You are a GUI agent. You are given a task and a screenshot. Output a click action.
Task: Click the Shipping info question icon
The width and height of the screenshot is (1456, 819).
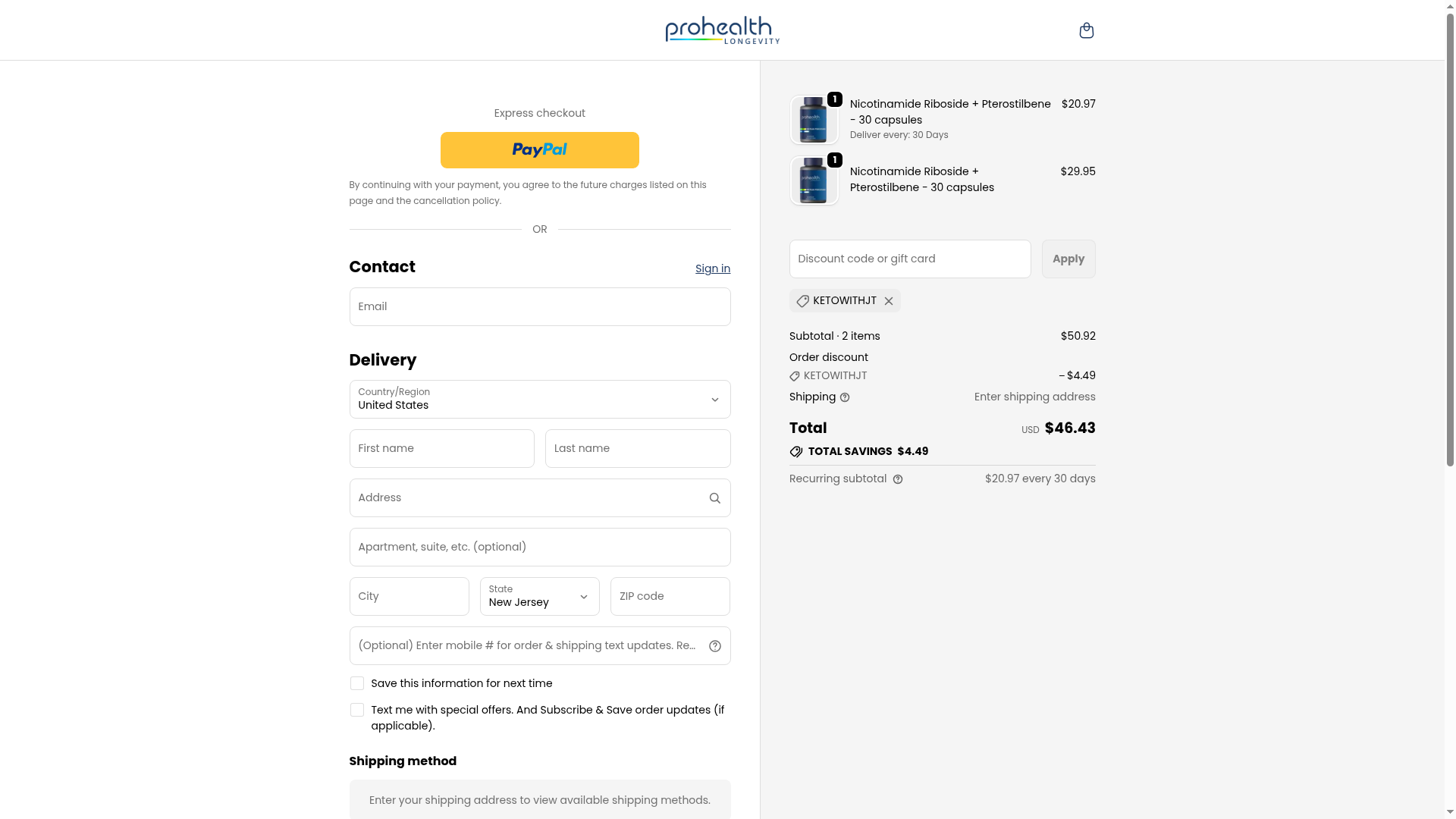845,397
